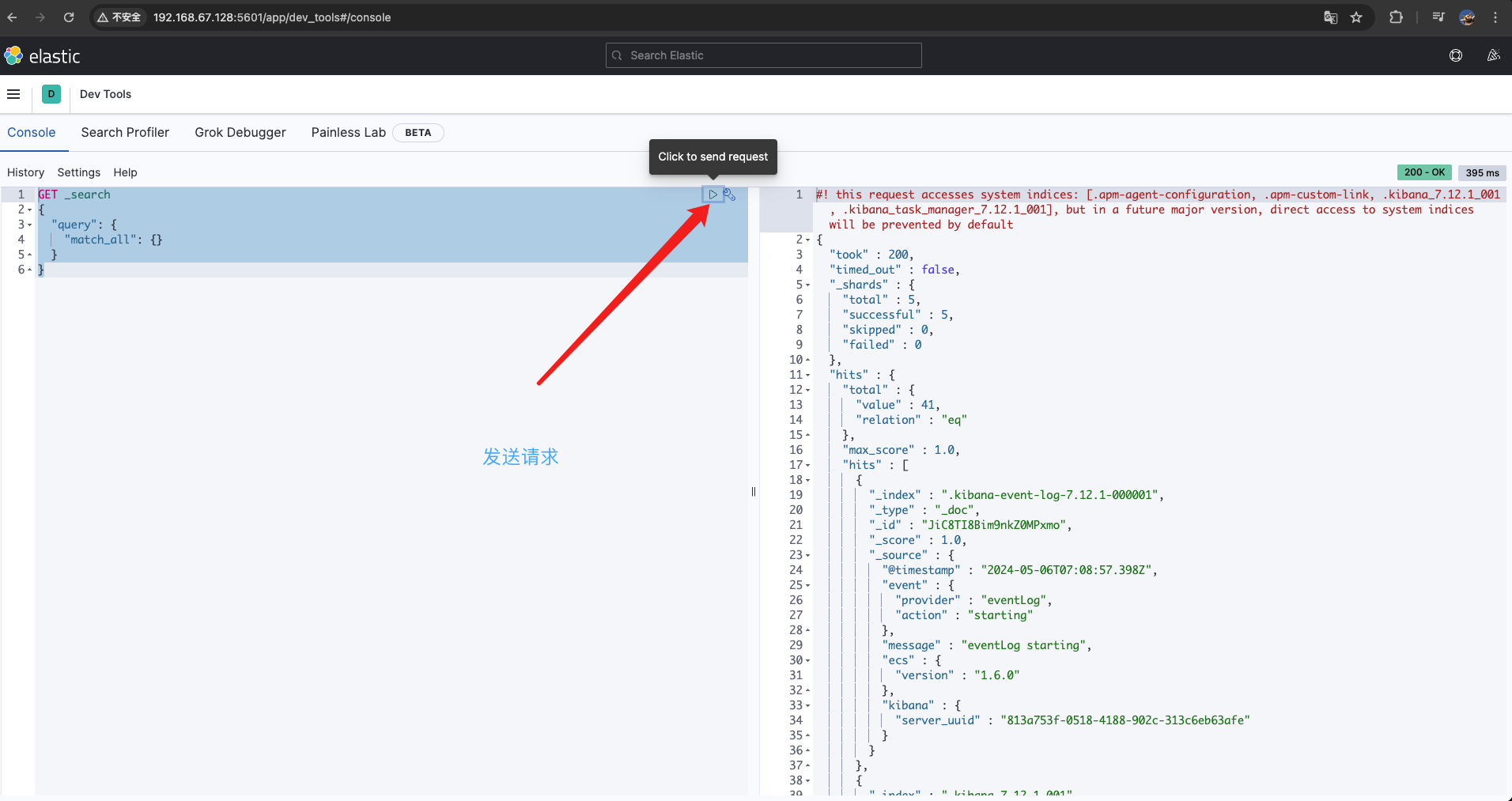Click the "_type" : "_doc" line
This screenshot has width=1512, height=801.
click(924, 510)
